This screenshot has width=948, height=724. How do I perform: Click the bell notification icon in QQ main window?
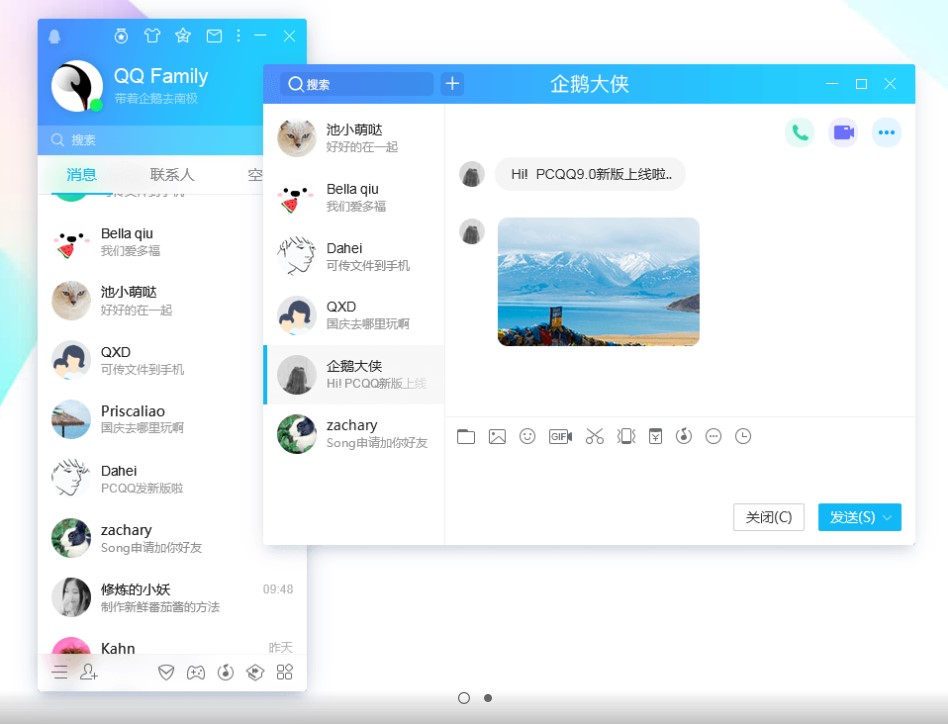[54, 37]
